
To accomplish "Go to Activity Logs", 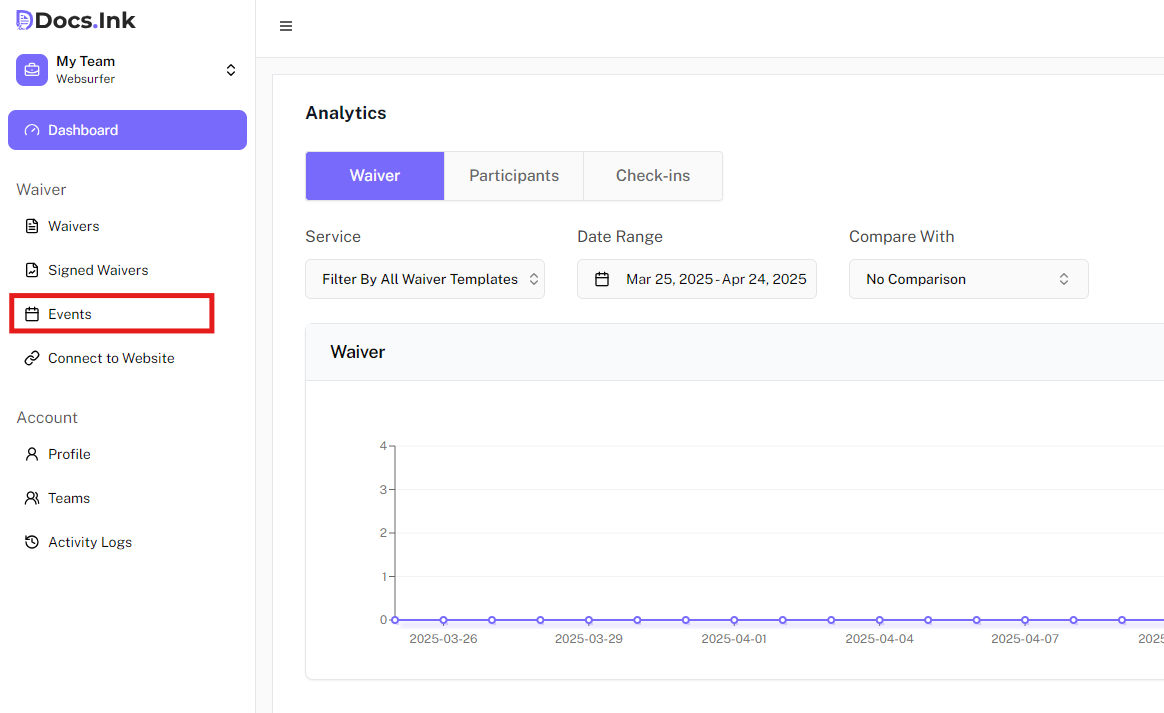I will pos(90,542).
